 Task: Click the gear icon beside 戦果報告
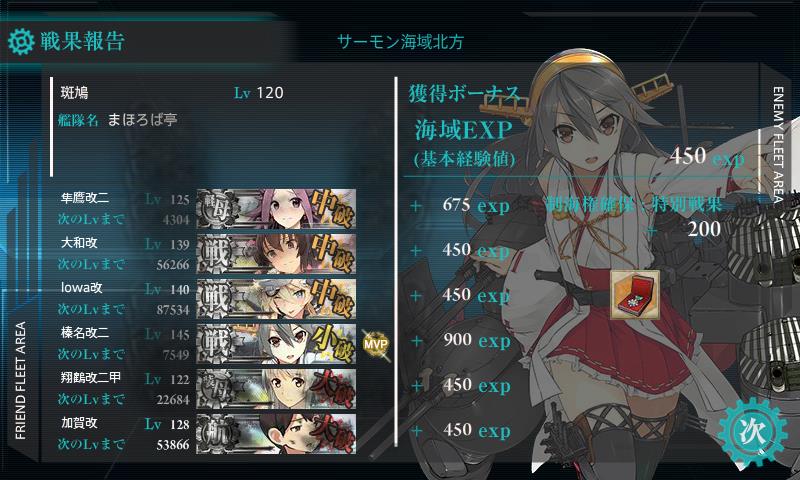click(x=21, y=41)
